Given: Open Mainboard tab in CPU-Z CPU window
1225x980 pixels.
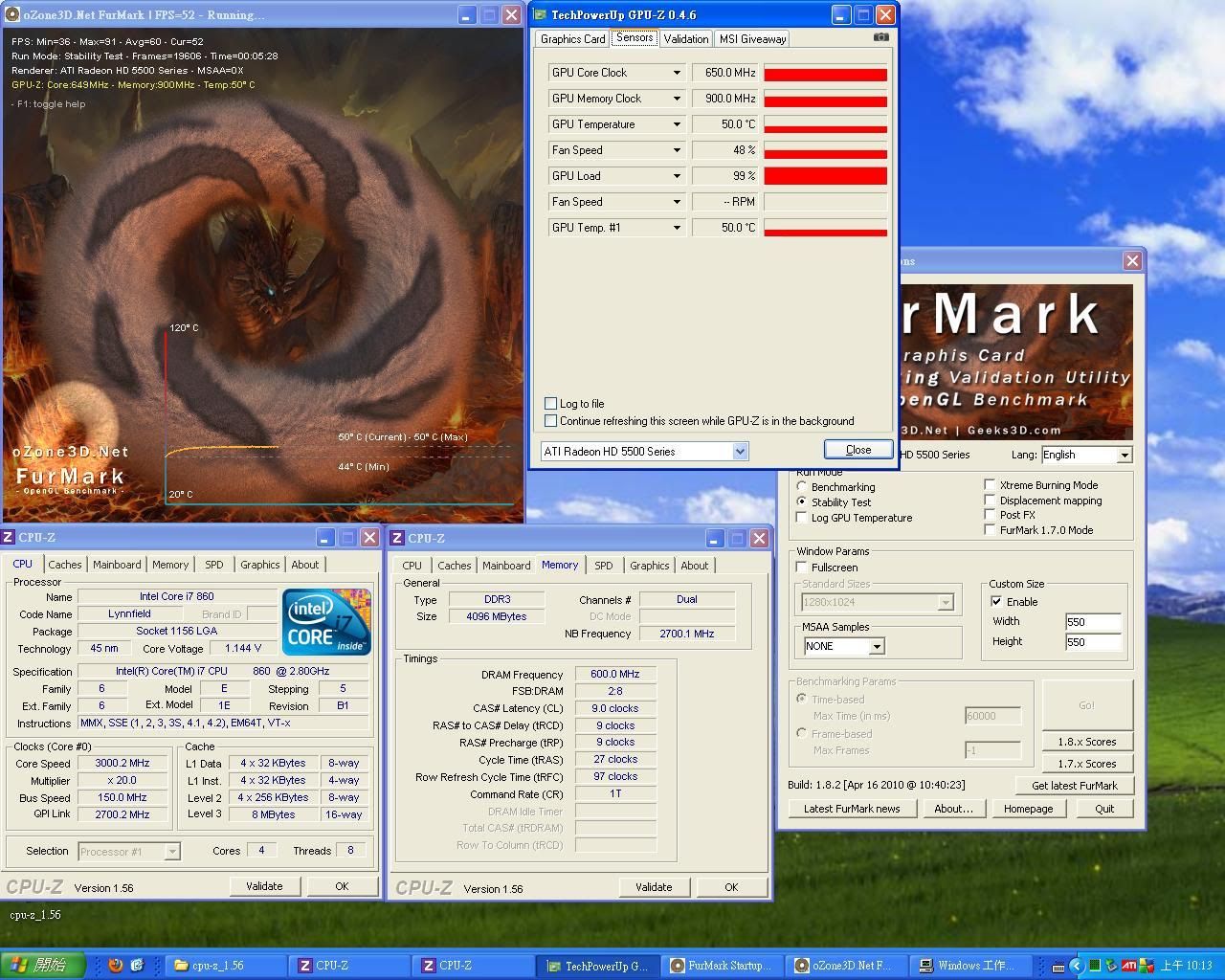Looking at the screenshot, I should click(117, 565).
